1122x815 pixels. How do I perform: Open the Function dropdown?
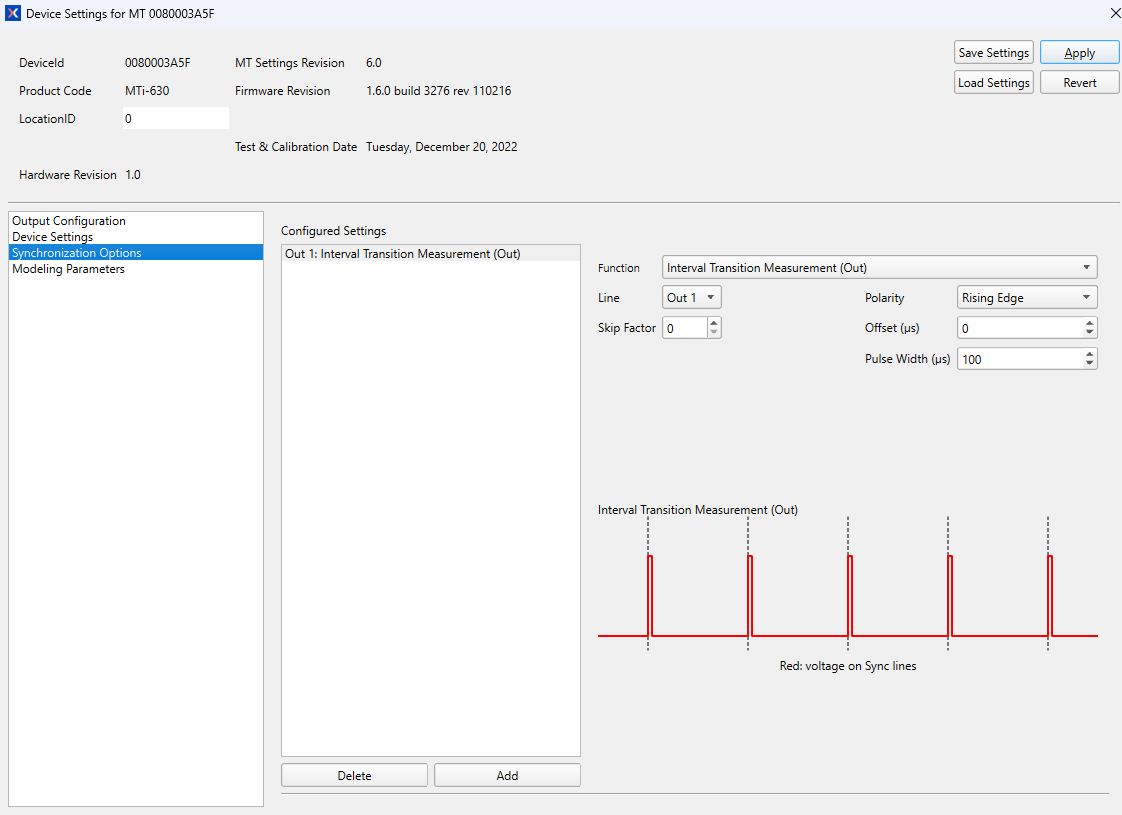[x=879, y=268]
